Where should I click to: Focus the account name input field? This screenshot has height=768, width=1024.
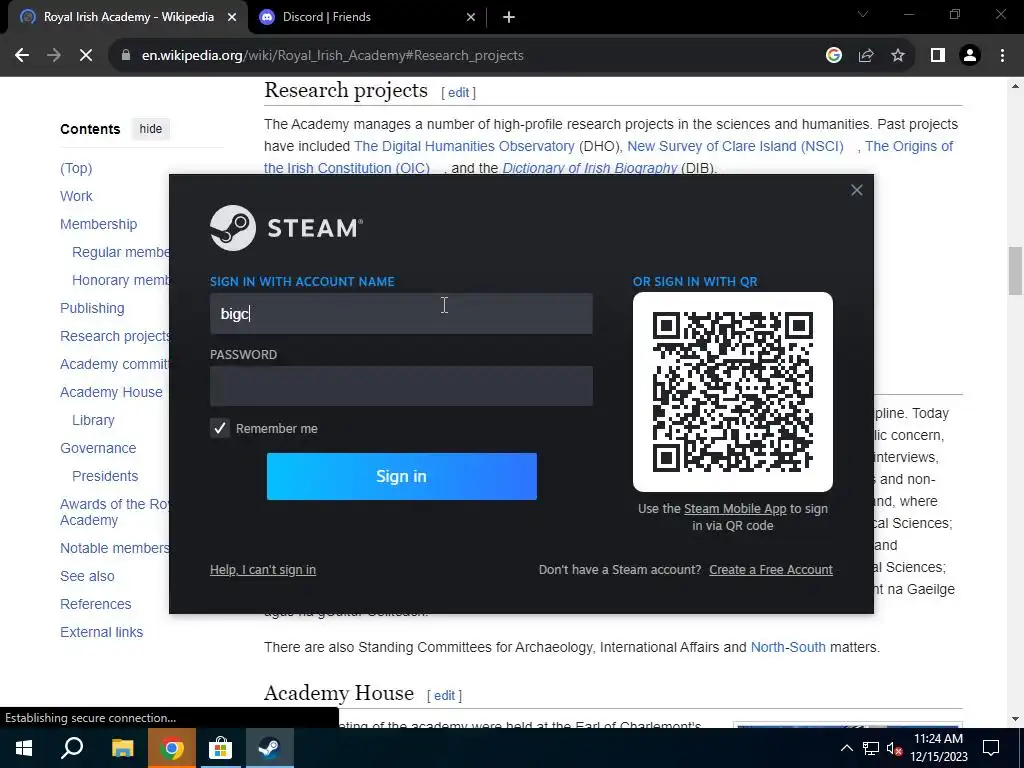(401, 313)
